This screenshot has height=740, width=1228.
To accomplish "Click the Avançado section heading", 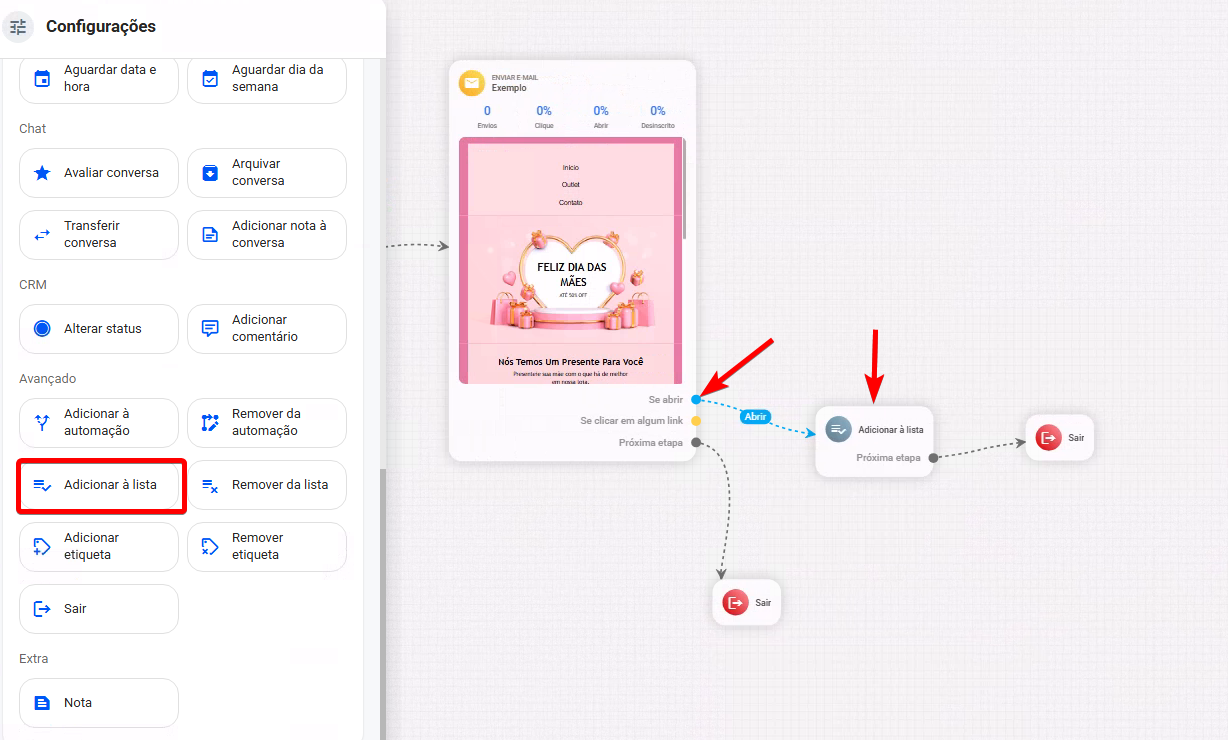I will click(x=48, y=379).
